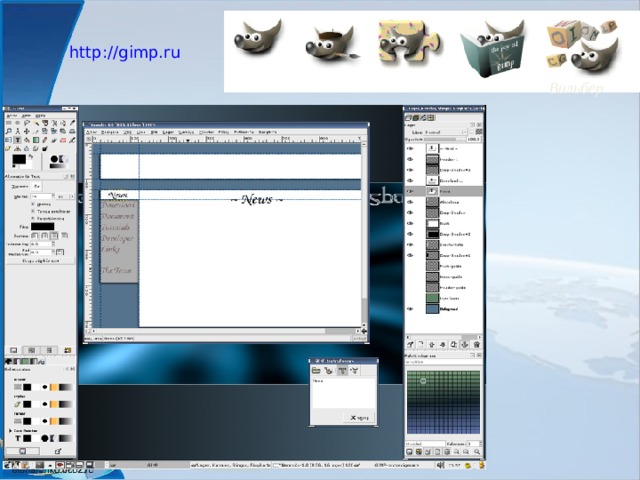Click the text size input field
640x480 pixels.
[x=42, y=196]
